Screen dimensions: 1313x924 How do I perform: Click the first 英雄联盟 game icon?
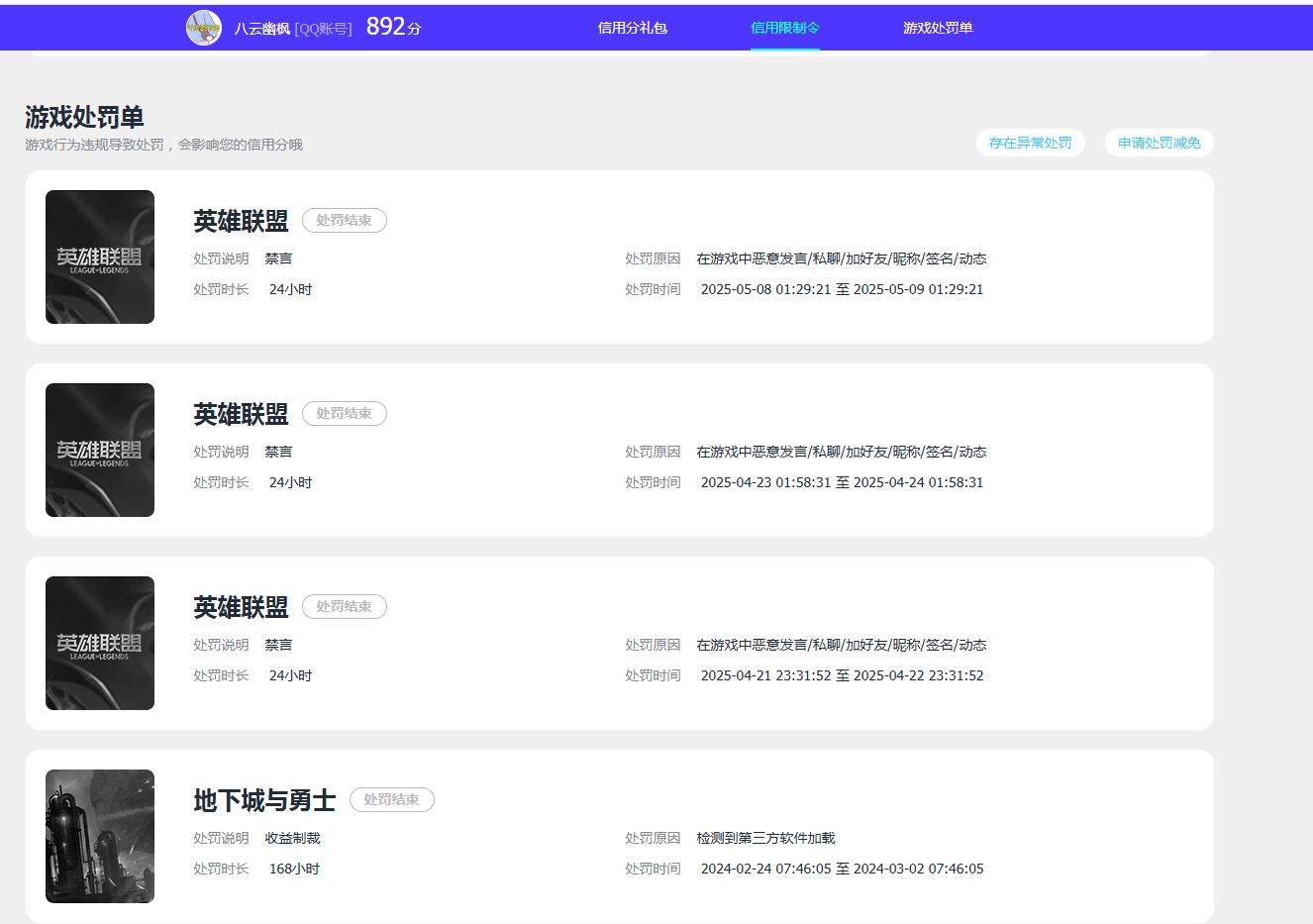[99, 256]
